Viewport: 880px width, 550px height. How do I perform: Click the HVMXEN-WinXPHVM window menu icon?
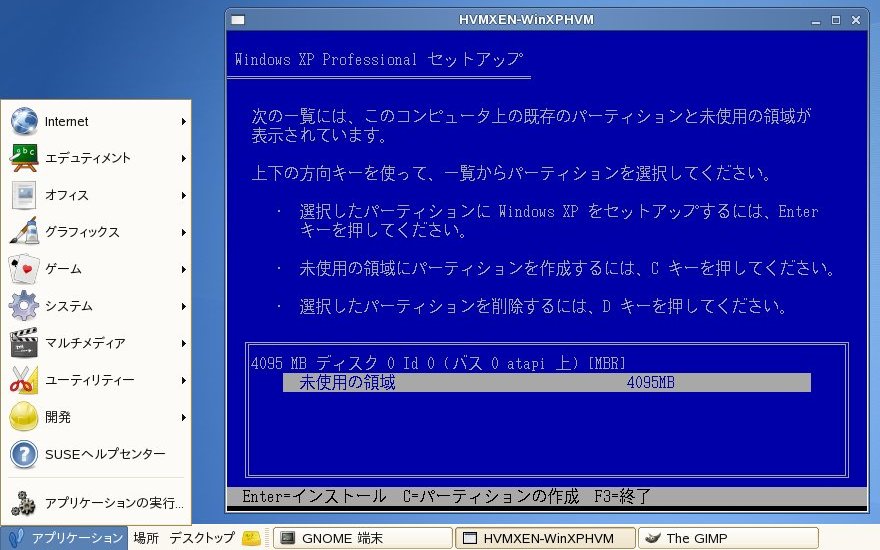238,20
